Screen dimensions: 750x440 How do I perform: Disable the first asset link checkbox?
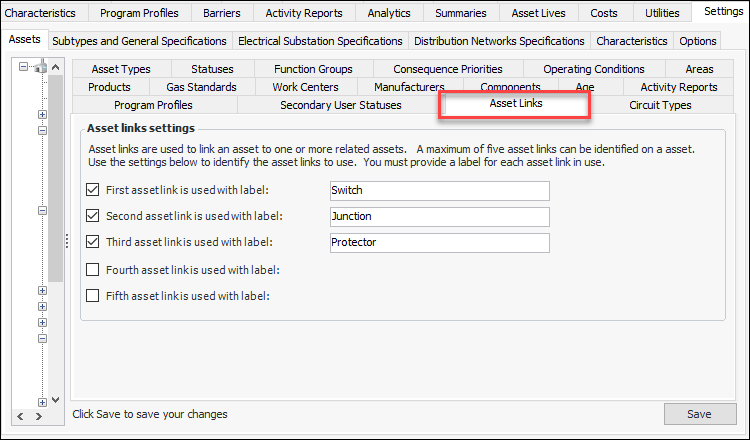point(93,190)
